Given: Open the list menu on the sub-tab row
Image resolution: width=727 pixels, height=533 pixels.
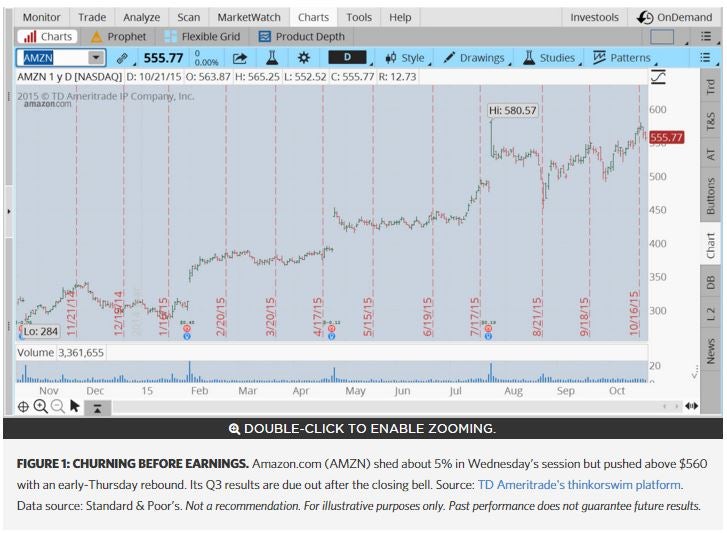Looking at the screenshot, I should tap(706, 36).
